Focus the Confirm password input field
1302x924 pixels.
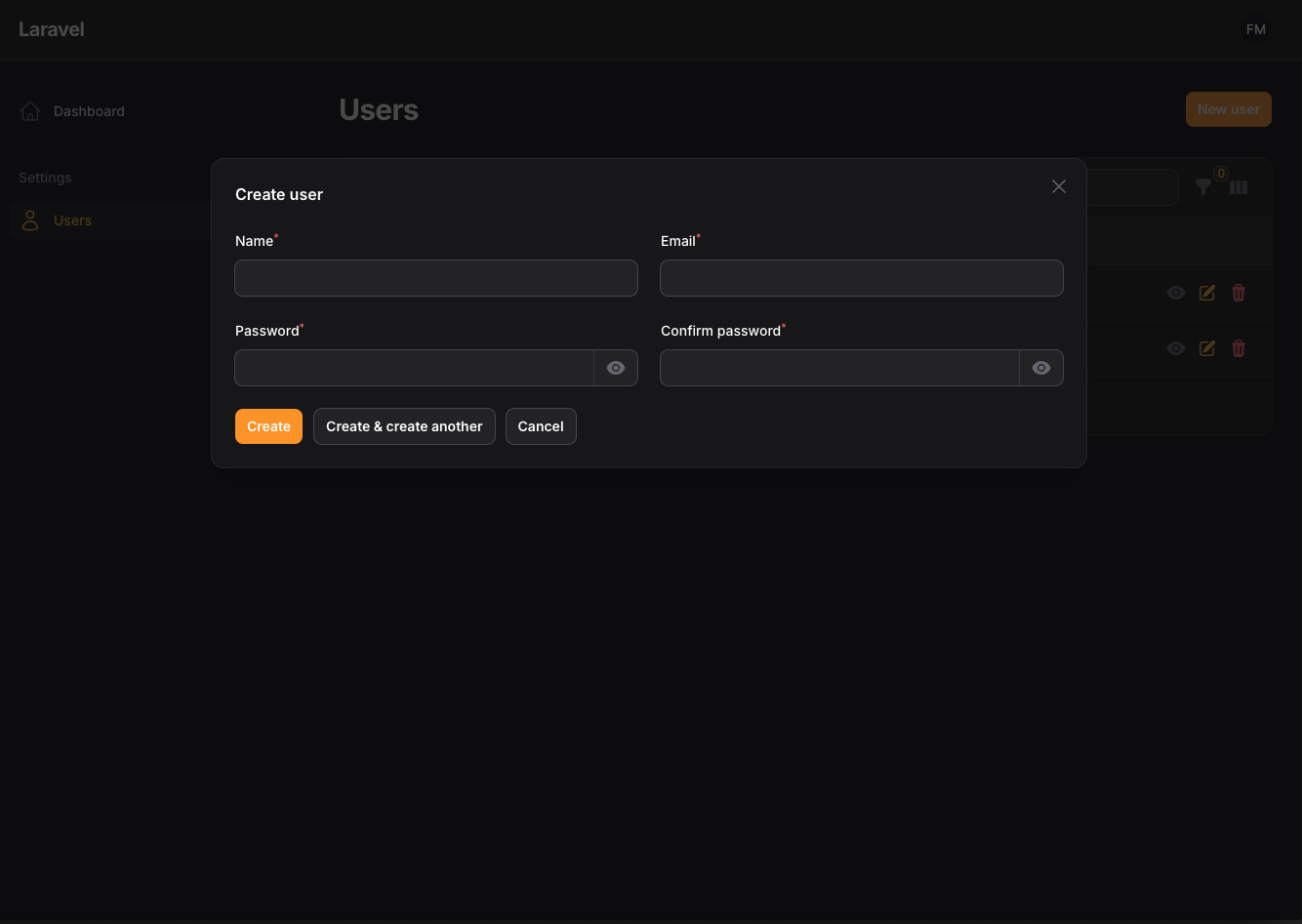[x=840, y=368]
